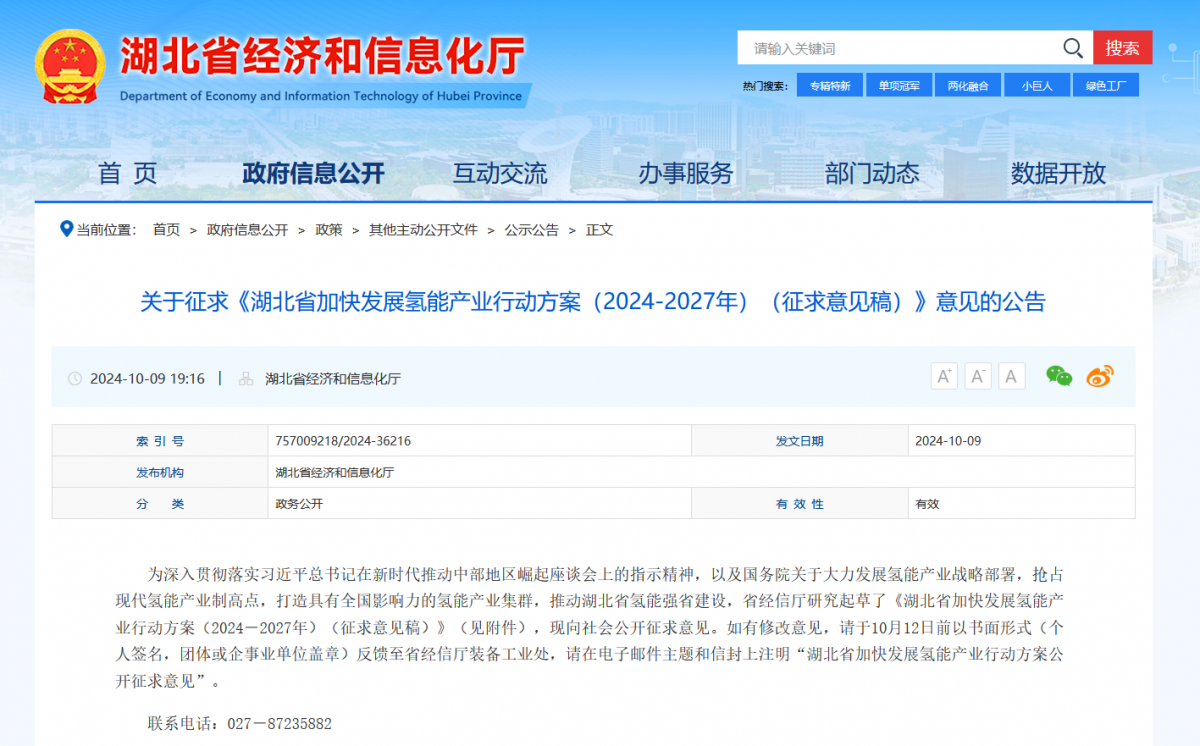Viewport: 1200px width, 746px height.
Task: Click the location pin icon in breadcrumb
Action: pos(67,229)
